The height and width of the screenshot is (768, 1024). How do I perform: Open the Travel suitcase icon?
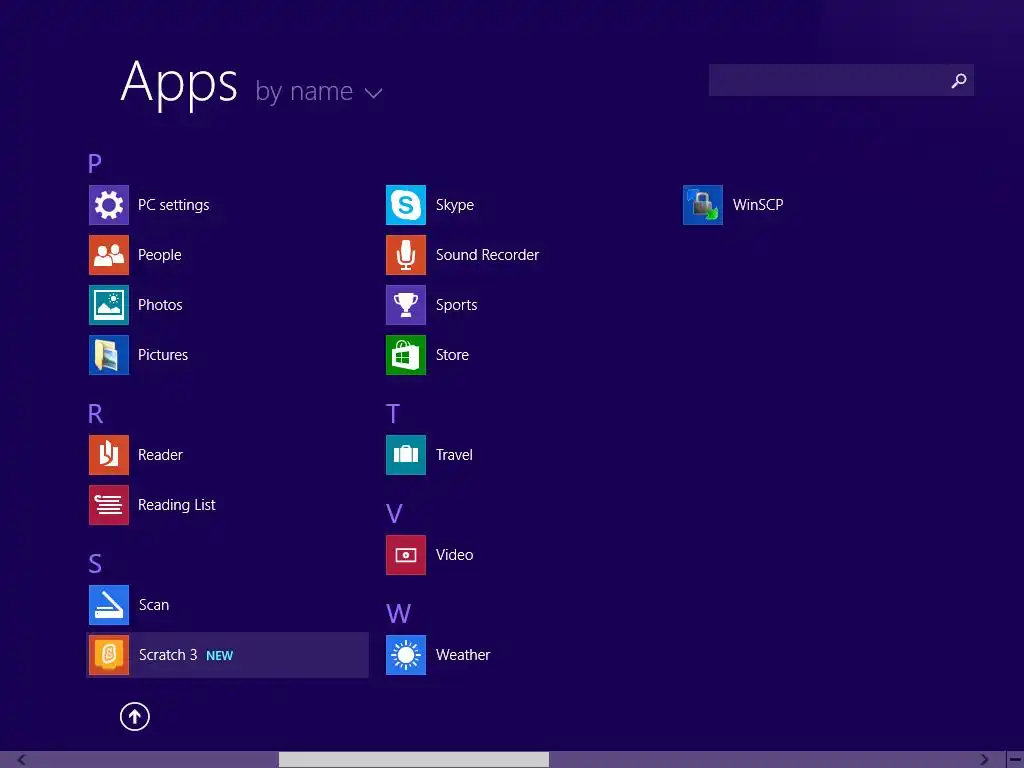pos(406,455)
